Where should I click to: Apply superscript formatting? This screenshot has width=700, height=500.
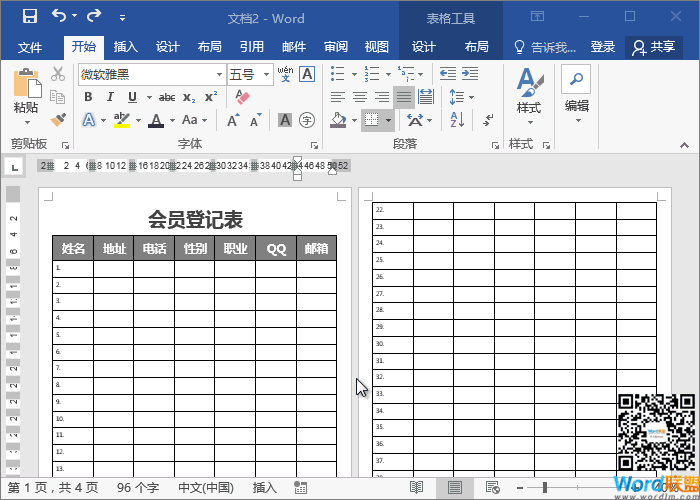click(211, 97)
